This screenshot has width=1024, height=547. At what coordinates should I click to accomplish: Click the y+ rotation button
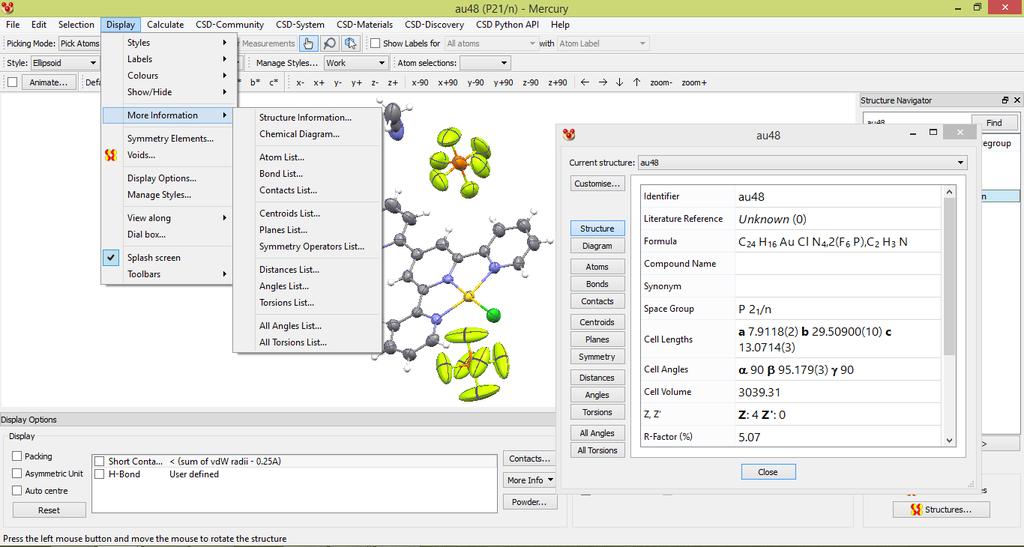(x=357, y=83)
